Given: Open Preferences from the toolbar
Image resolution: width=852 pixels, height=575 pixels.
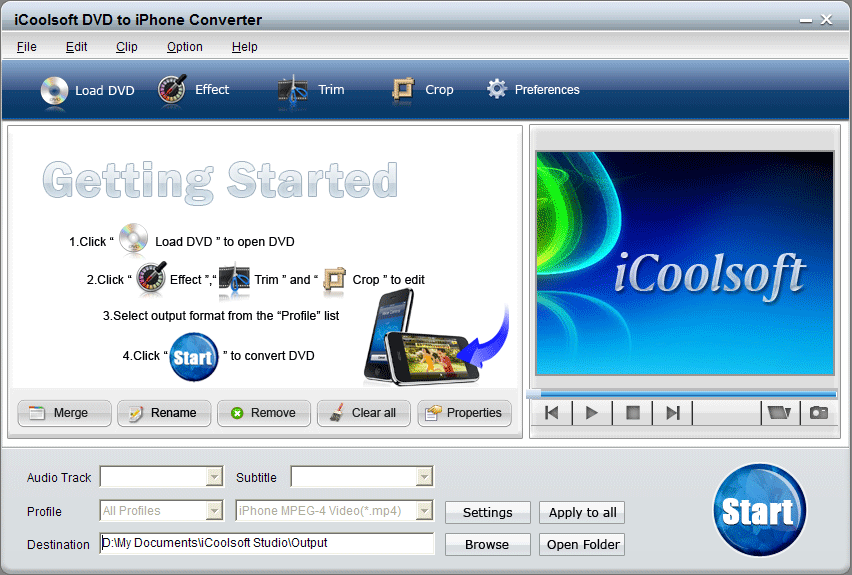Looking at the screenshot, I should [533, 90].
